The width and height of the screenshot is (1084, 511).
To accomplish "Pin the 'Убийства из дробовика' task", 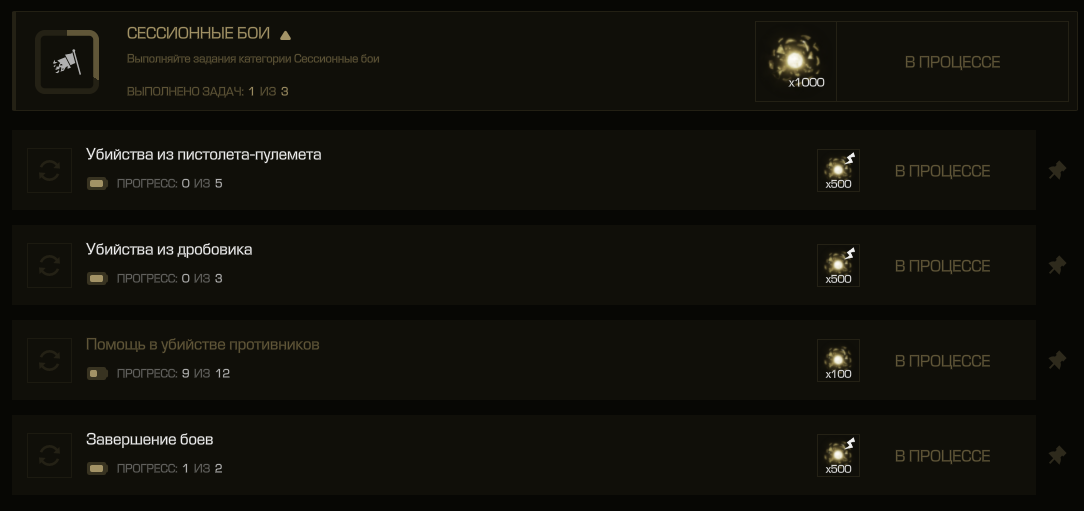I will pyautogui.click(x=1056, y=266).
